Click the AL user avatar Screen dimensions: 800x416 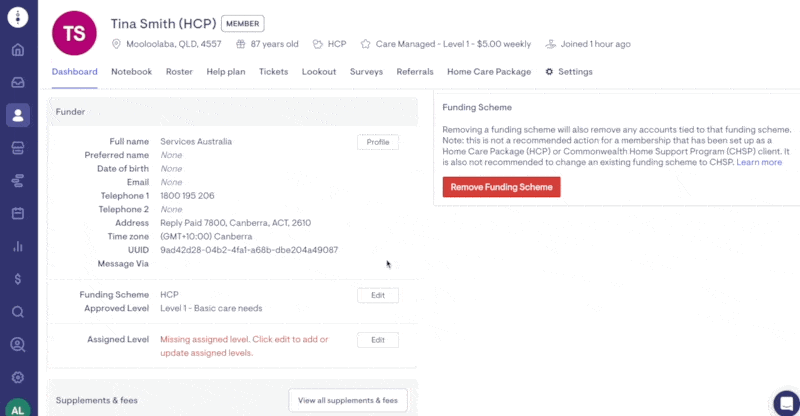click(x=18, y=408)
